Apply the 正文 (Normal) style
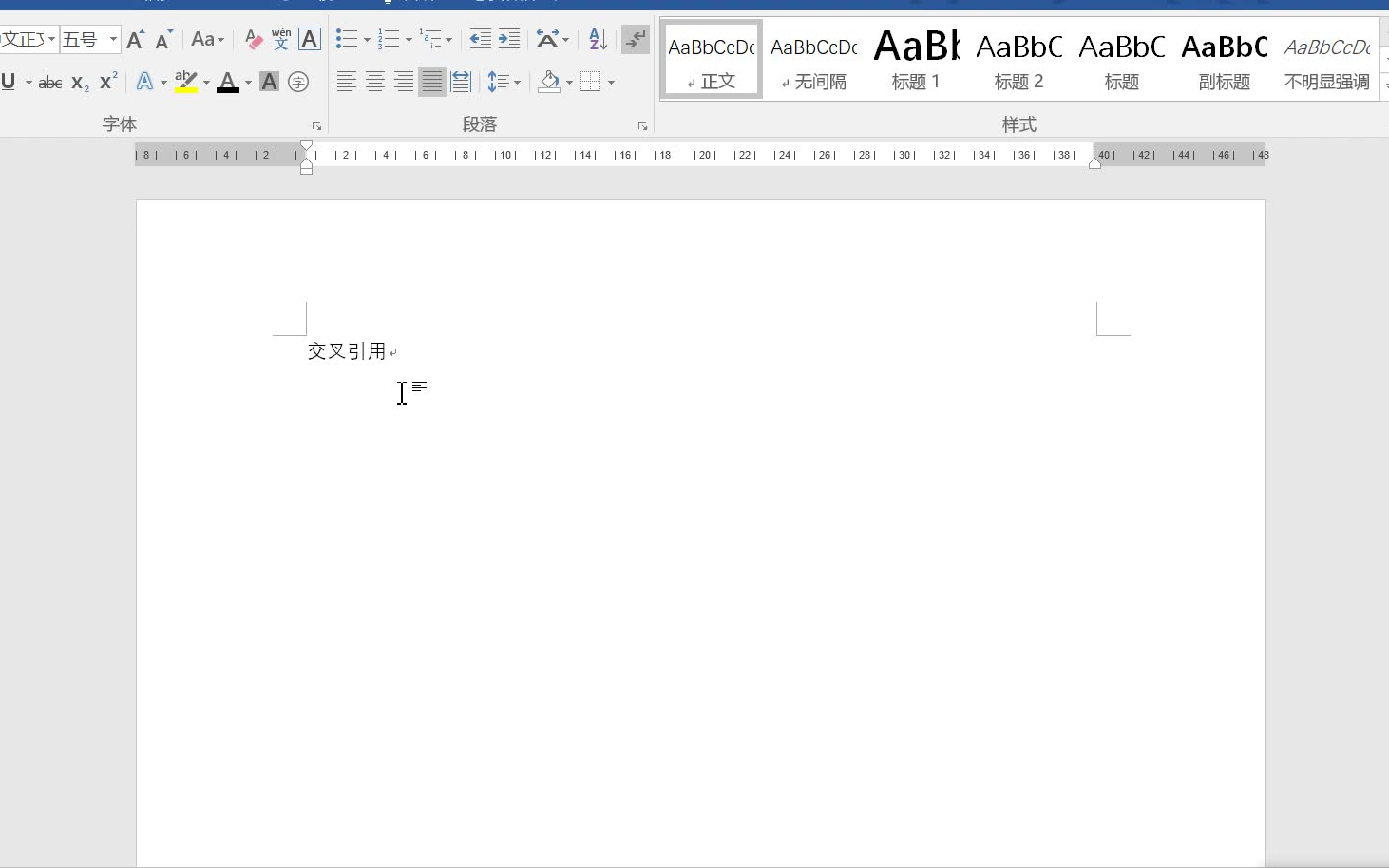This screenshot has width=1389, height=868. 712,59
